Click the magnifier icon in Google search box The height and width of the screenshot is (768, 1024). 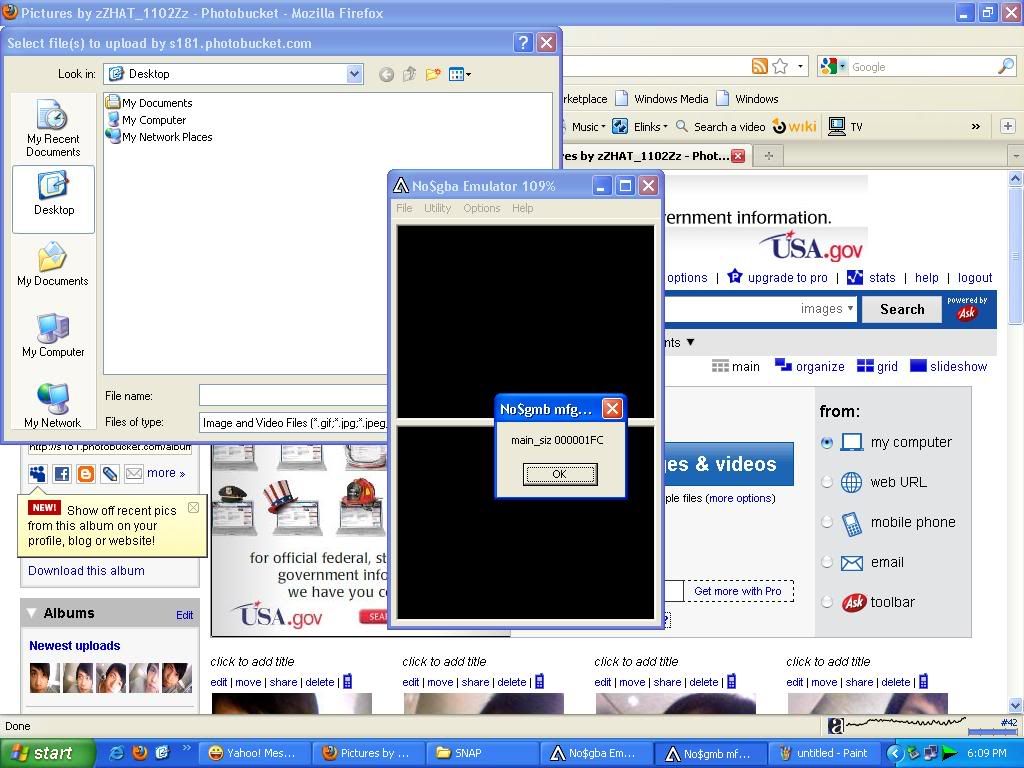coord(1006,66)
